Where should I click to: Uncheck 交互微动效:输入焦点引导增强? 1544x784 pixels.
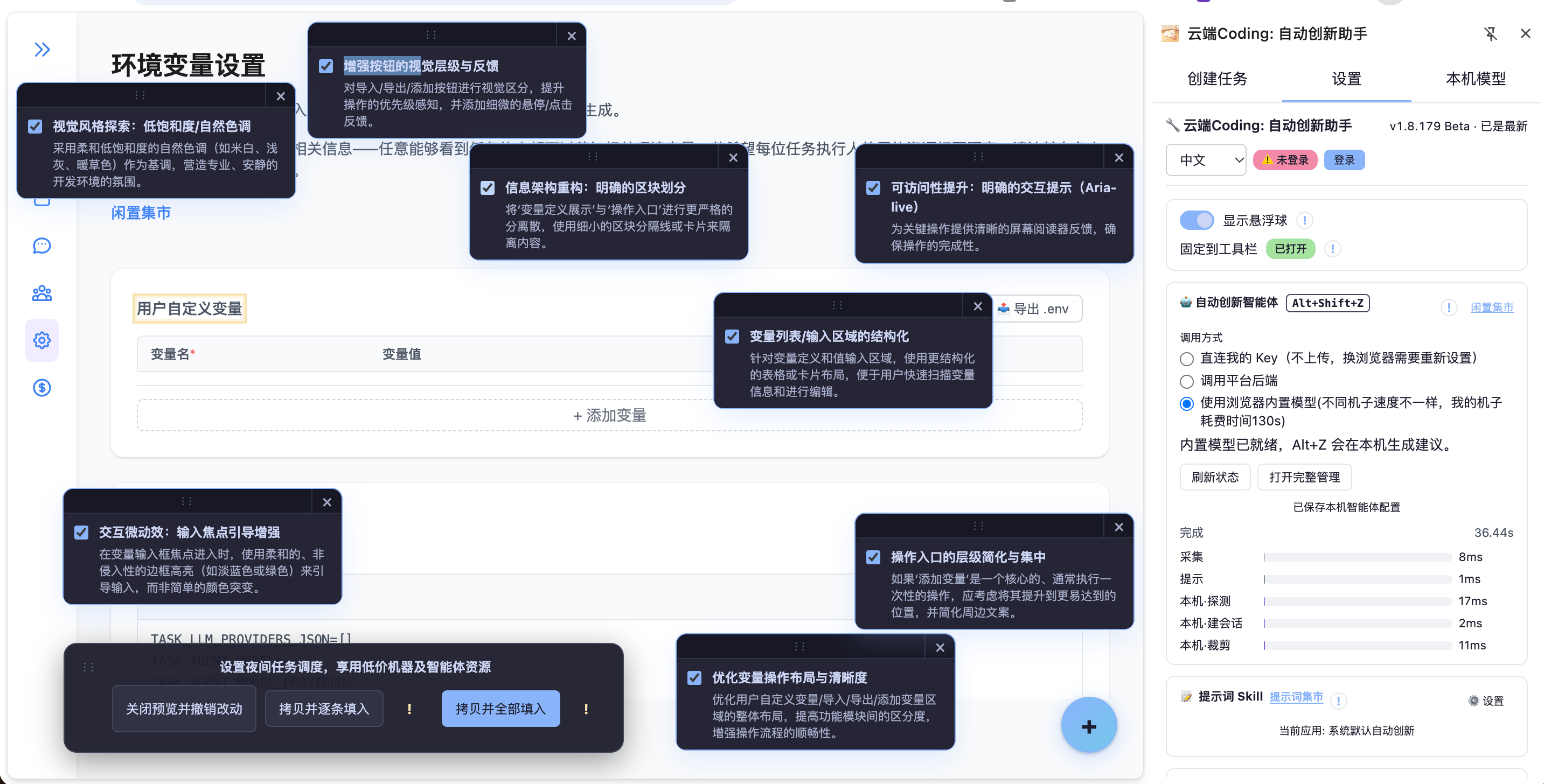point(81,532)
